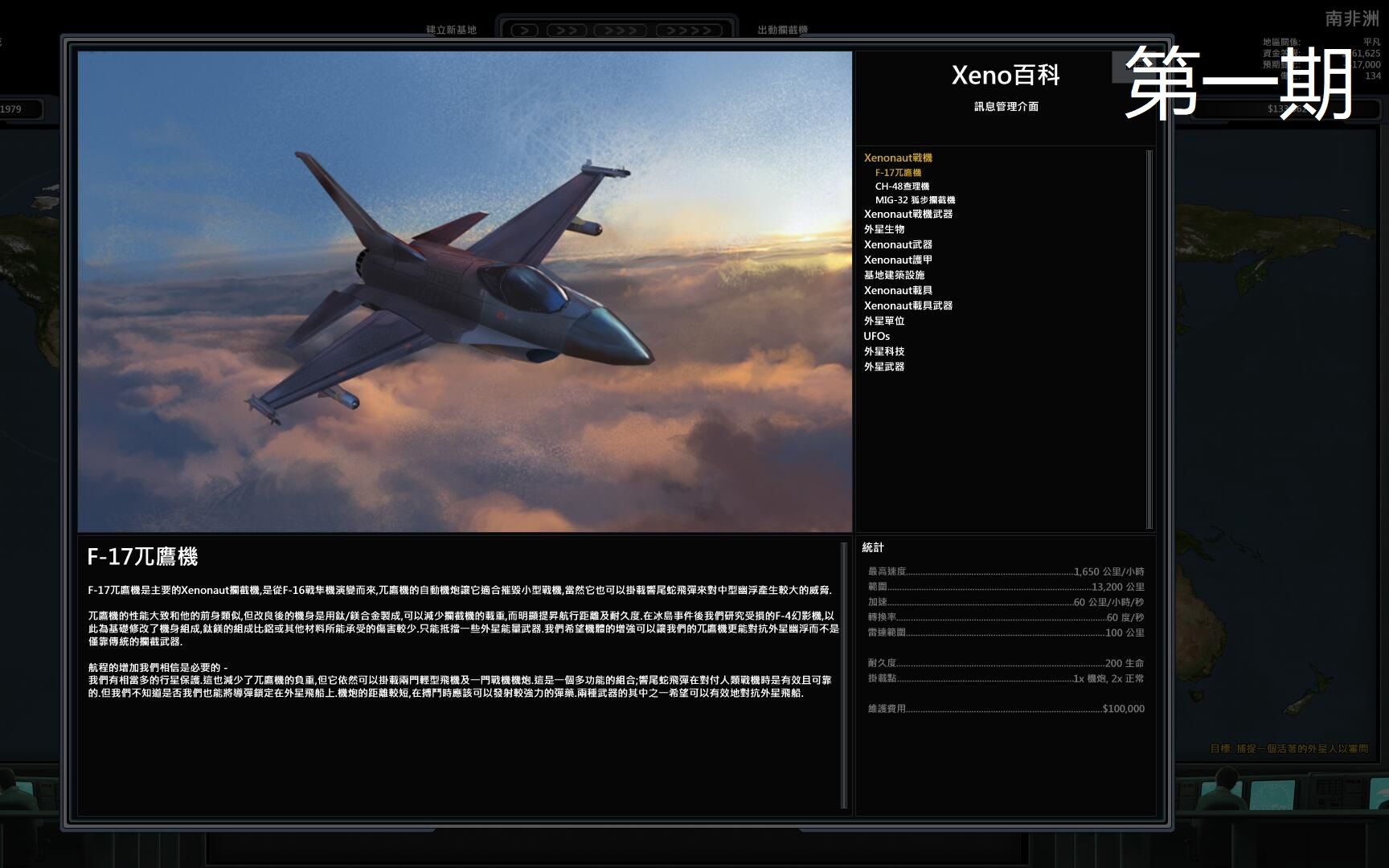The height and width of the screenshot is (868, 1389).
Task: Click 出動攔截機 in the top bar
Action: (x=782, y=30)
